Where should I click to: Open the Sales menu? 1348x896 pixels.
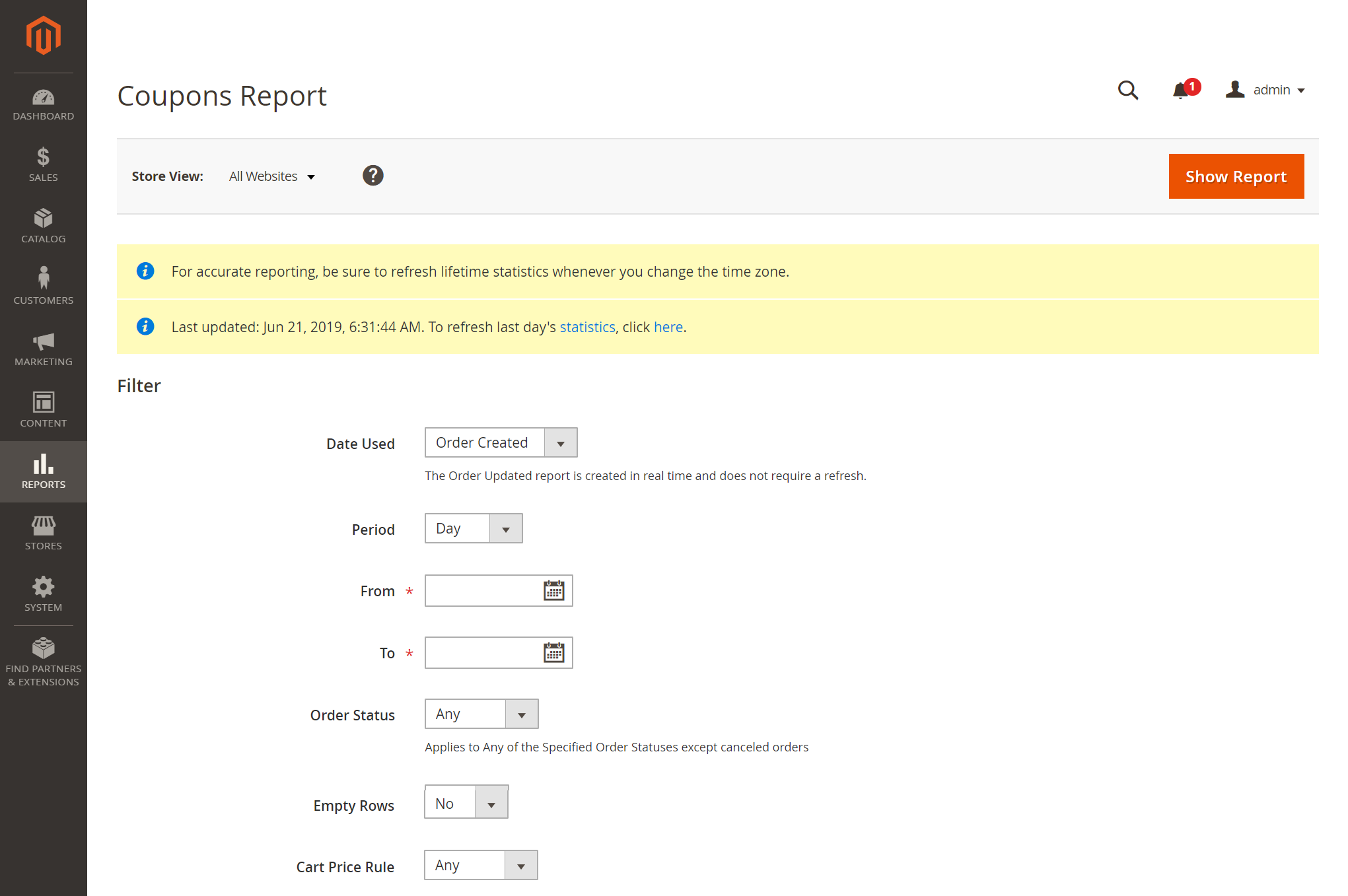click(x=44, y=165)
